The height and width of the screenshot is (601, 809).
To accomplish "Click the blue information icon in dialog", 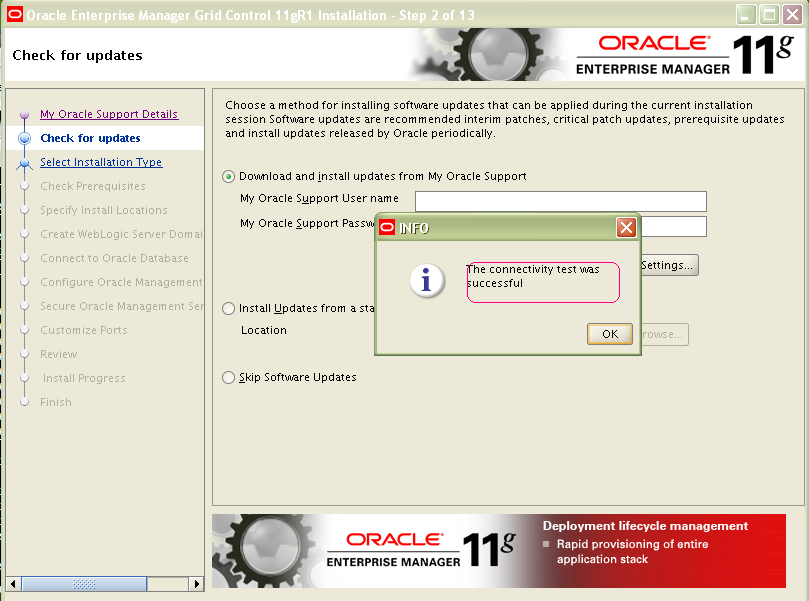I will (427, 281).
